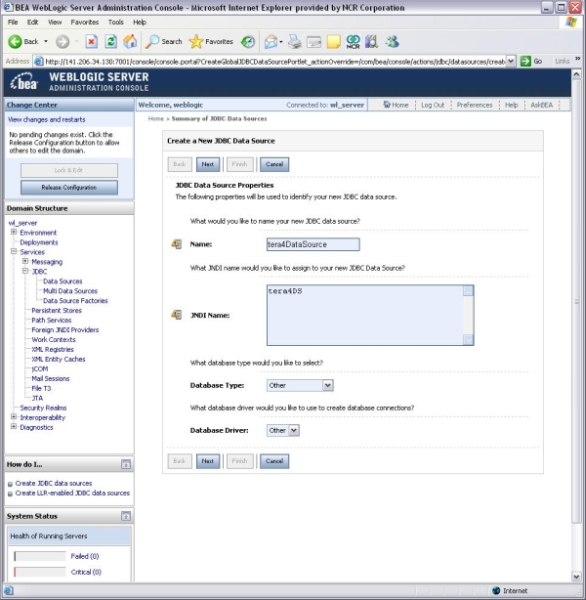Click the Edit page icon beside Print

click(x=314, y=41)
